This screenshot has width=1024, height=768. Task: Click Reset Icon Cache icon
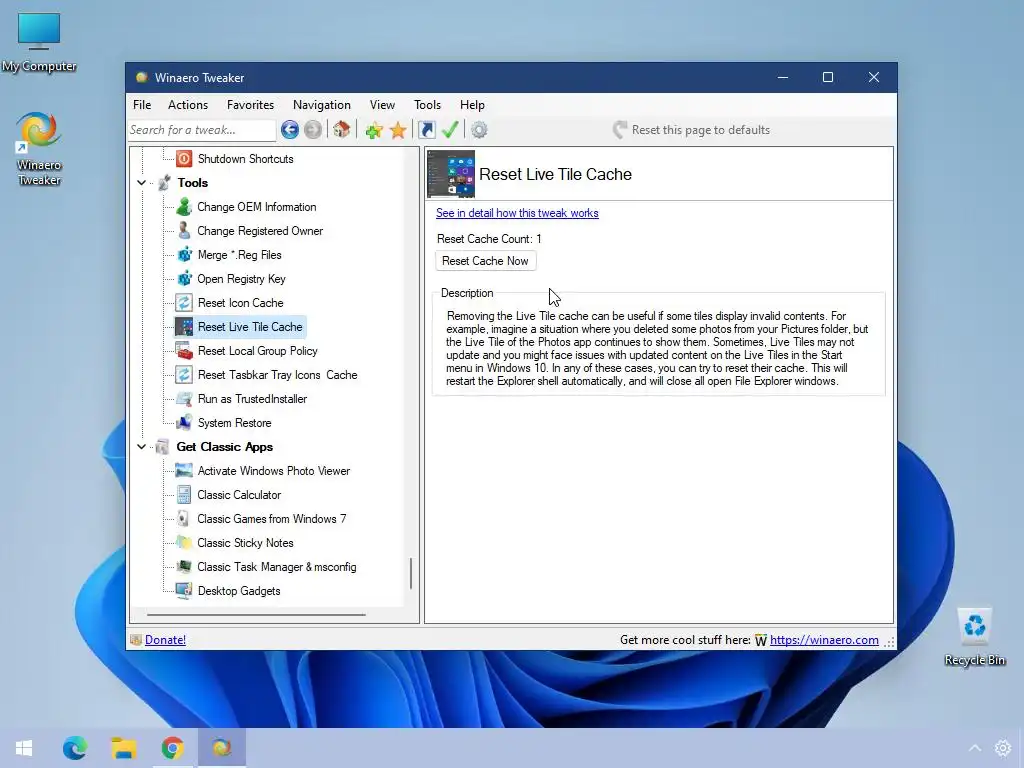pyautogui.click(x=184, y=303)
